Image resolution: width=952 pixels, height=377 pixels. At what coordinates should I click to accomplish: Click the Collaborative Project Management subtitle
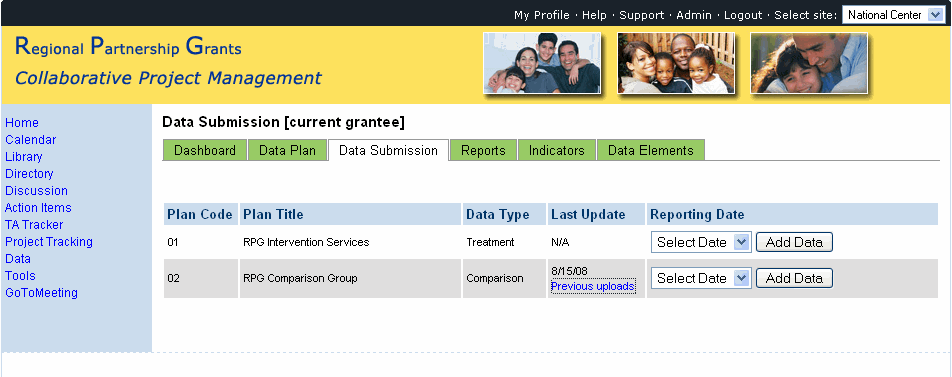point(168,78)
